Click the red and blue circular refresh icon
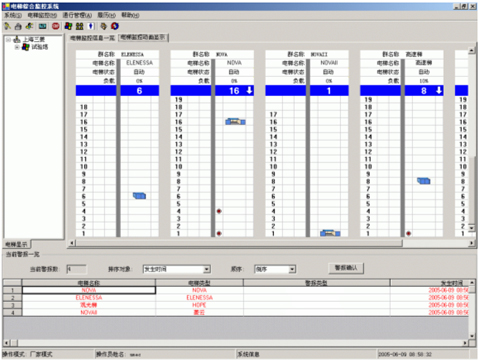Image resolution: width=480 pixels, height=363 pixels. tap(115, 26)
